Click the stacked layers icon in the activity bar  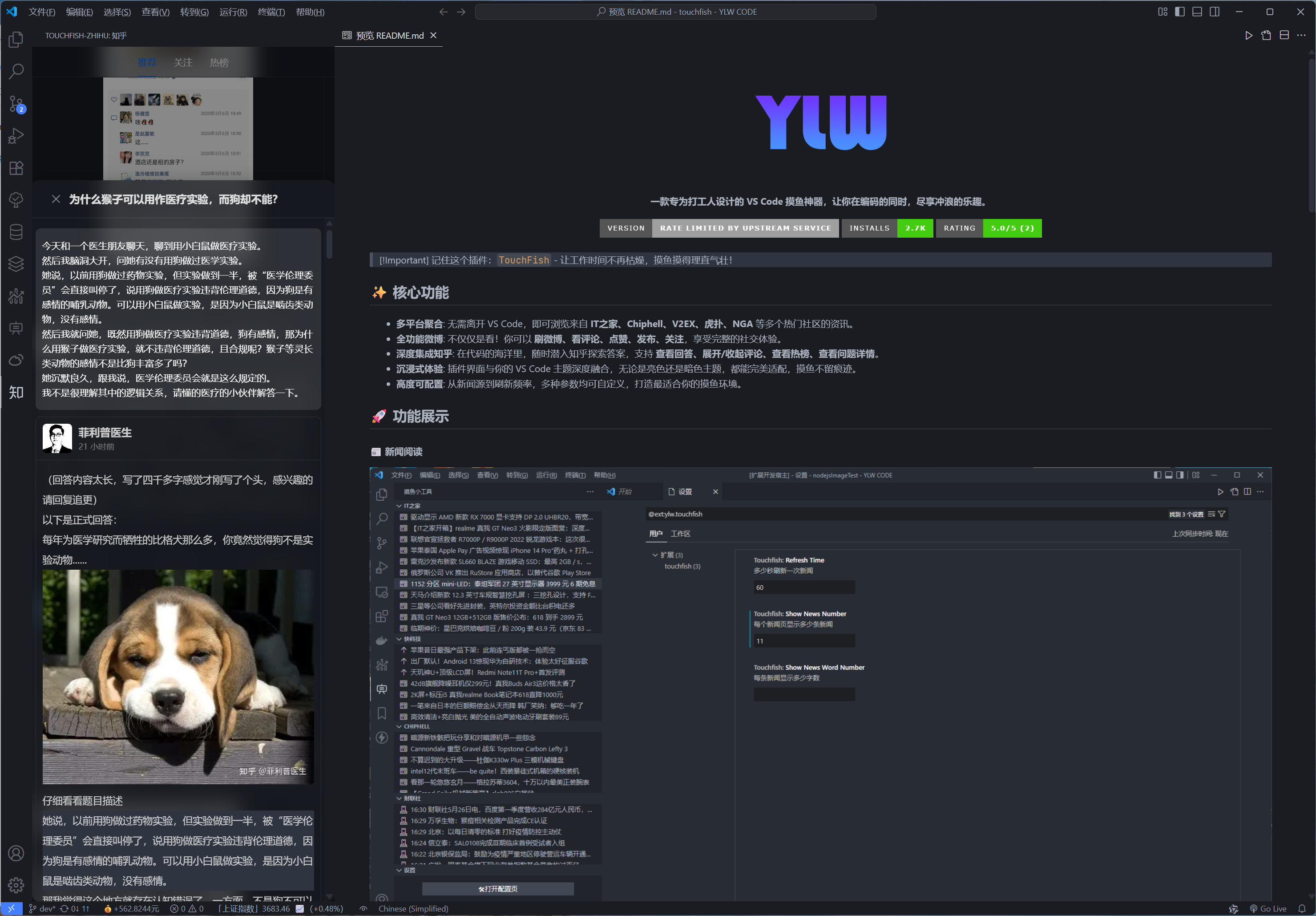click(x=16, y=264)
